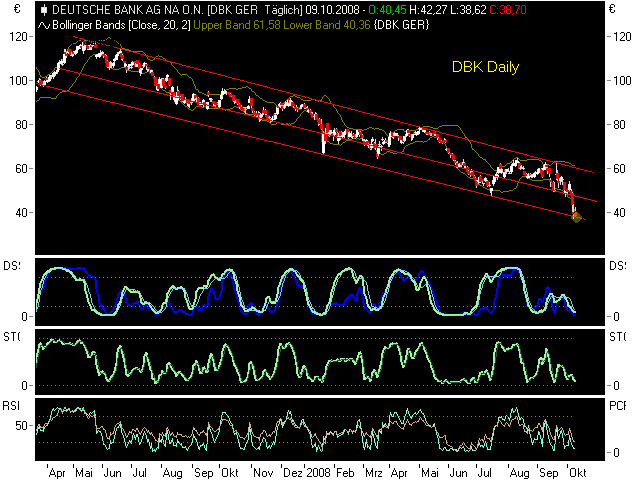
Task: Select the yellow DBK Daily annotation
Action: point(485,67)
